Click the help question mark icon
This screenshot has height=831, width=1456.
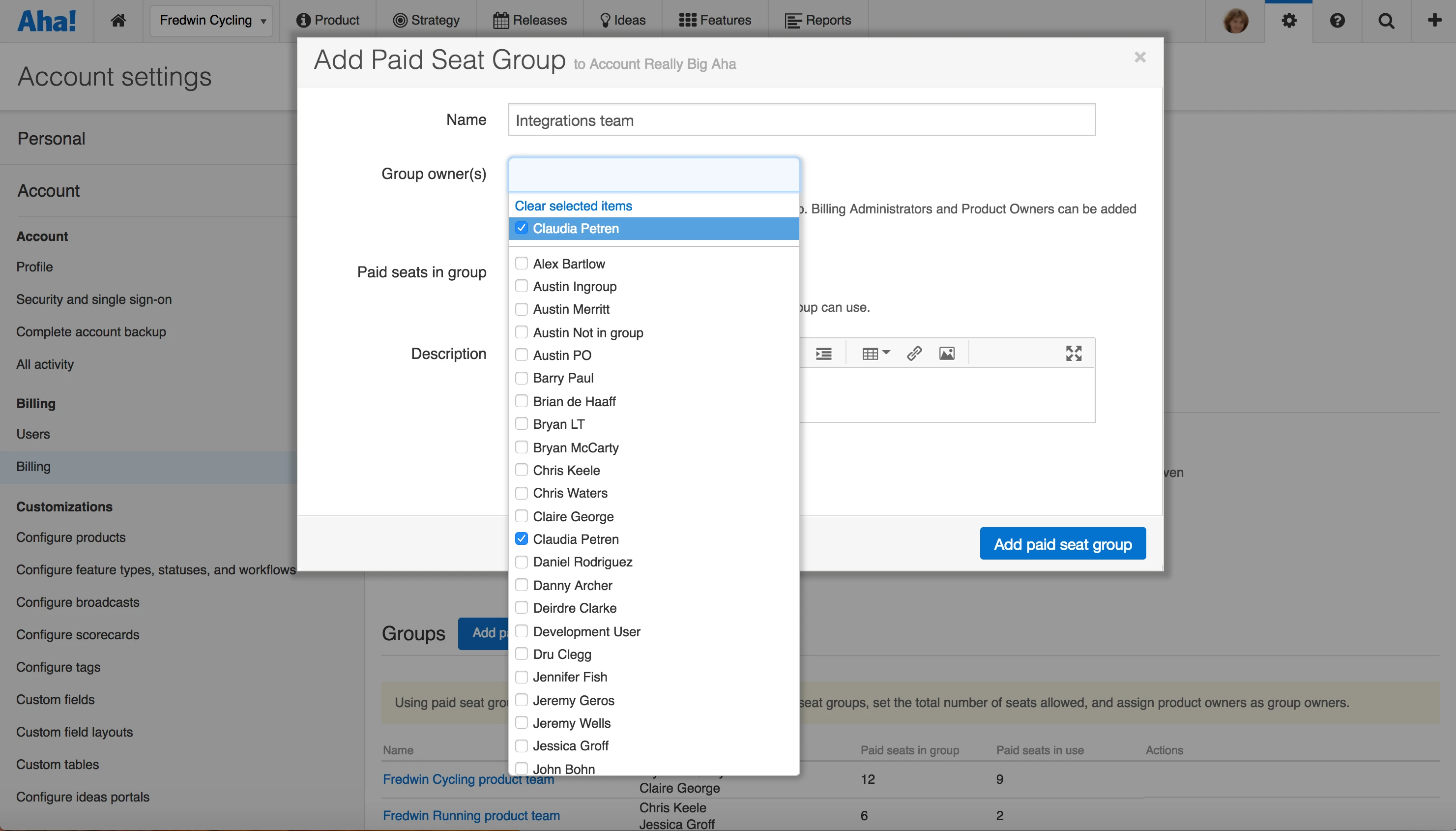tap(1338, 21)
